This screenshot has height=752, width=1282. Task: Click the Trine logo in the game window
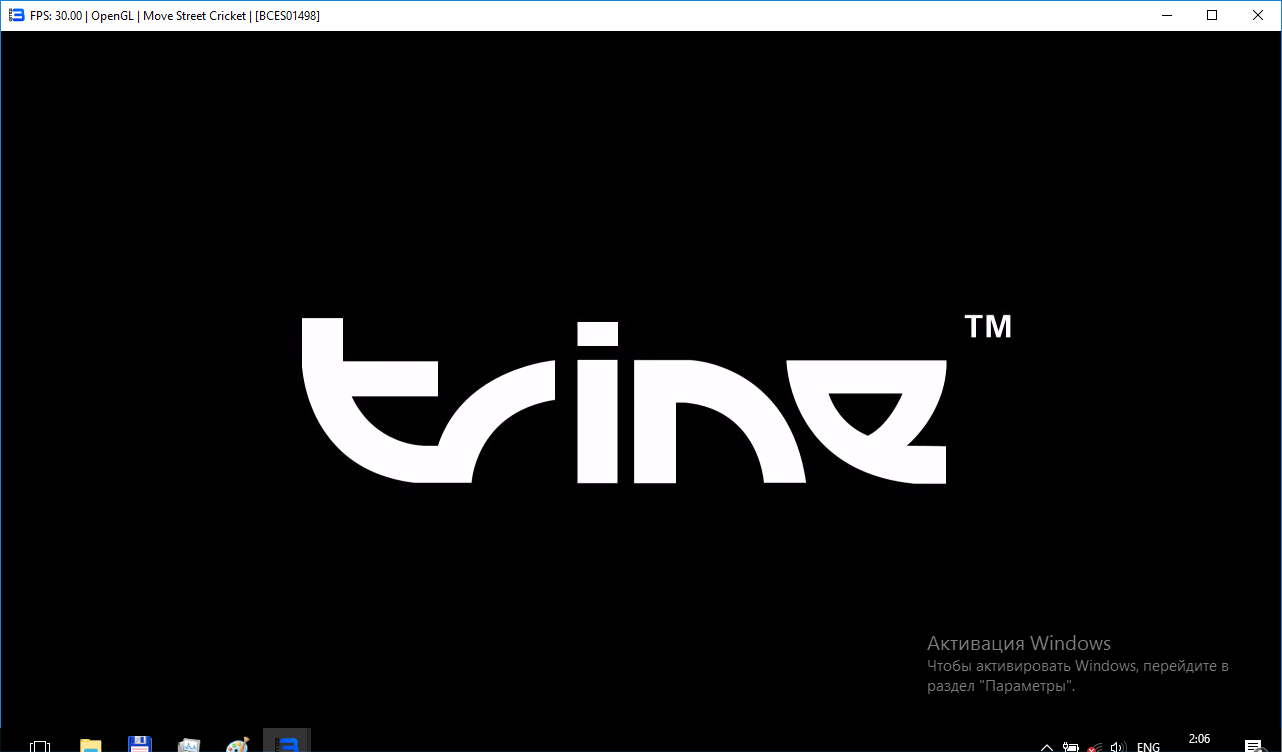coord(624,401)
